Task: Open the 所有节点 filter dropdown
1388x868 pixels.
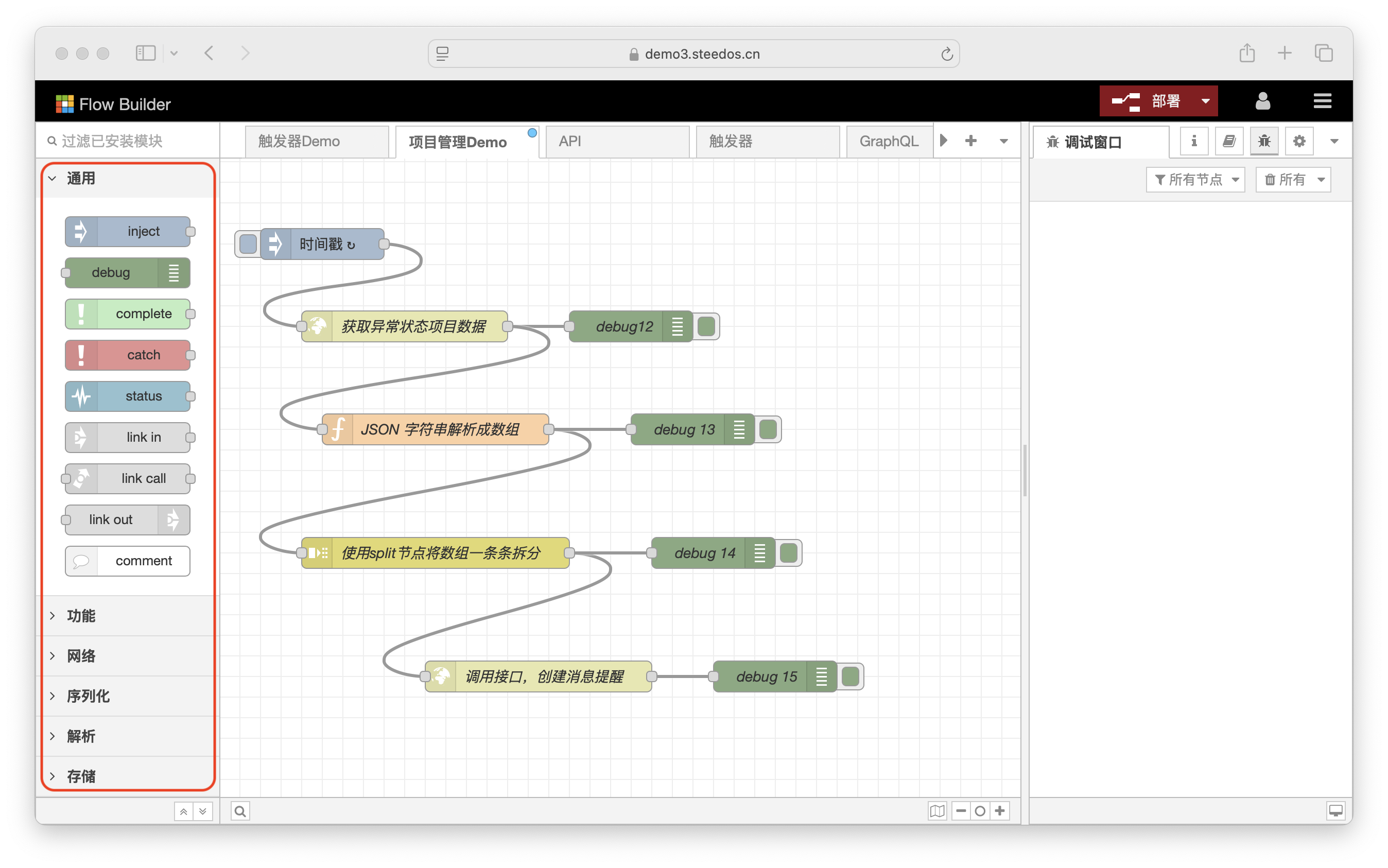Action: pos(1195,180)
